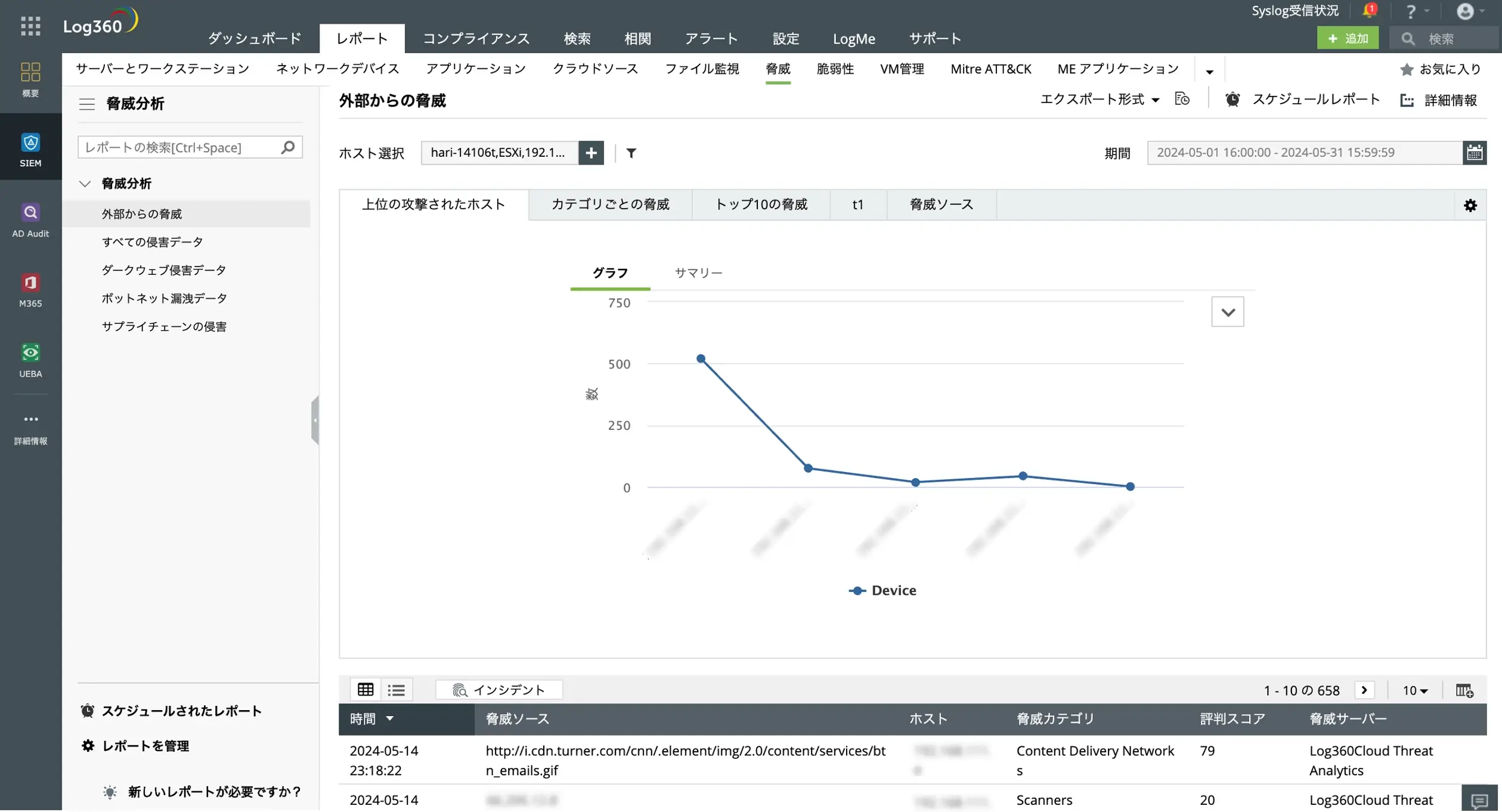Open スケジュールレポート link

pos(1315,100)
